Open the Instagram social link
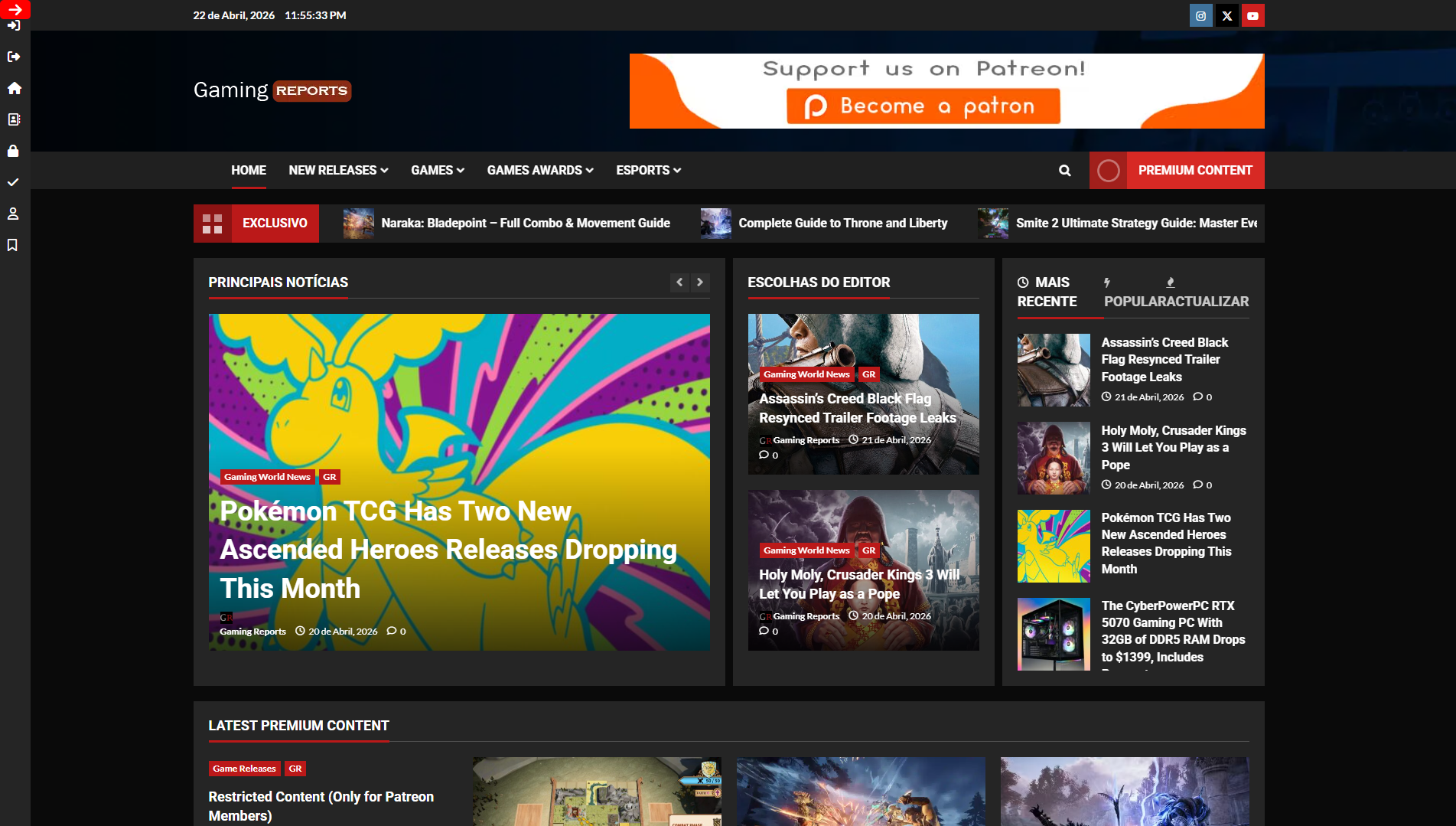This screenshot has height=826, width=1456. click(1201, 15)
